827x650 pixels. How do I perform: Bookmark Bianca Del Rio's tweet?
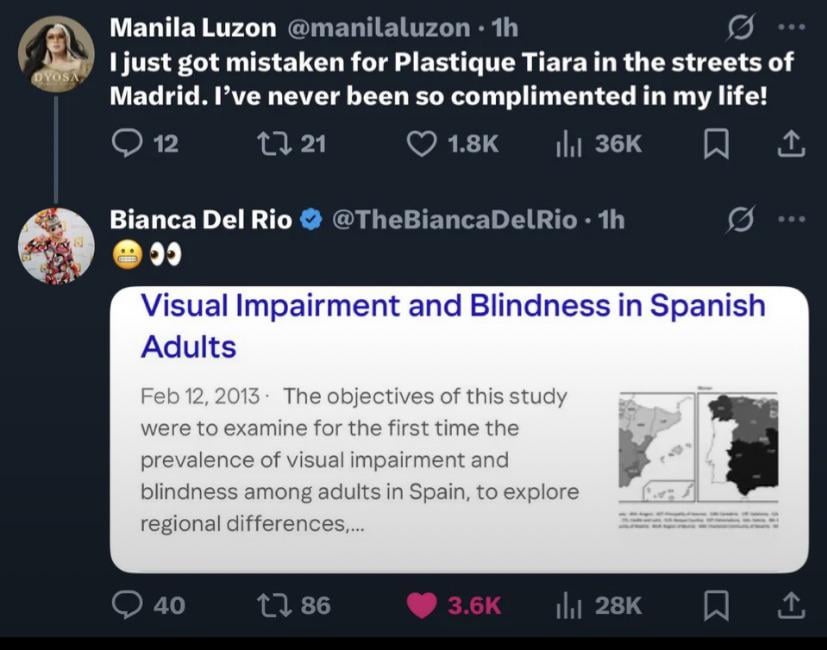click(x=716, y=605)
